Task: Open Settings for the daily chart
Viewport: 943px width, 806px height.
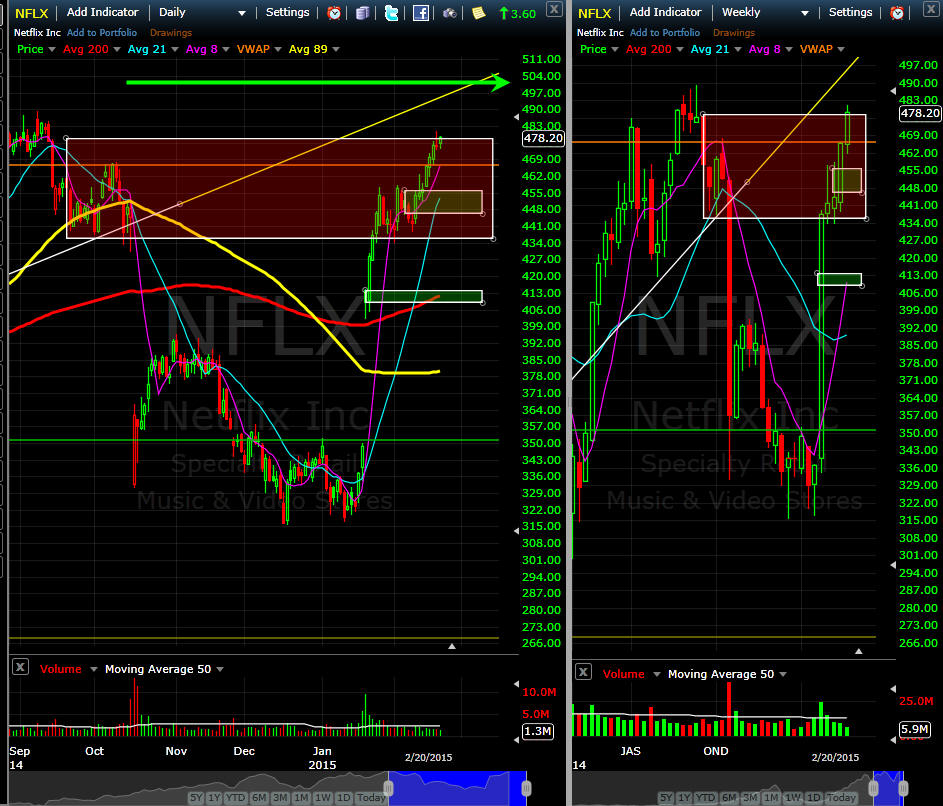Action: pyautogui.click(x=287, y=12)
